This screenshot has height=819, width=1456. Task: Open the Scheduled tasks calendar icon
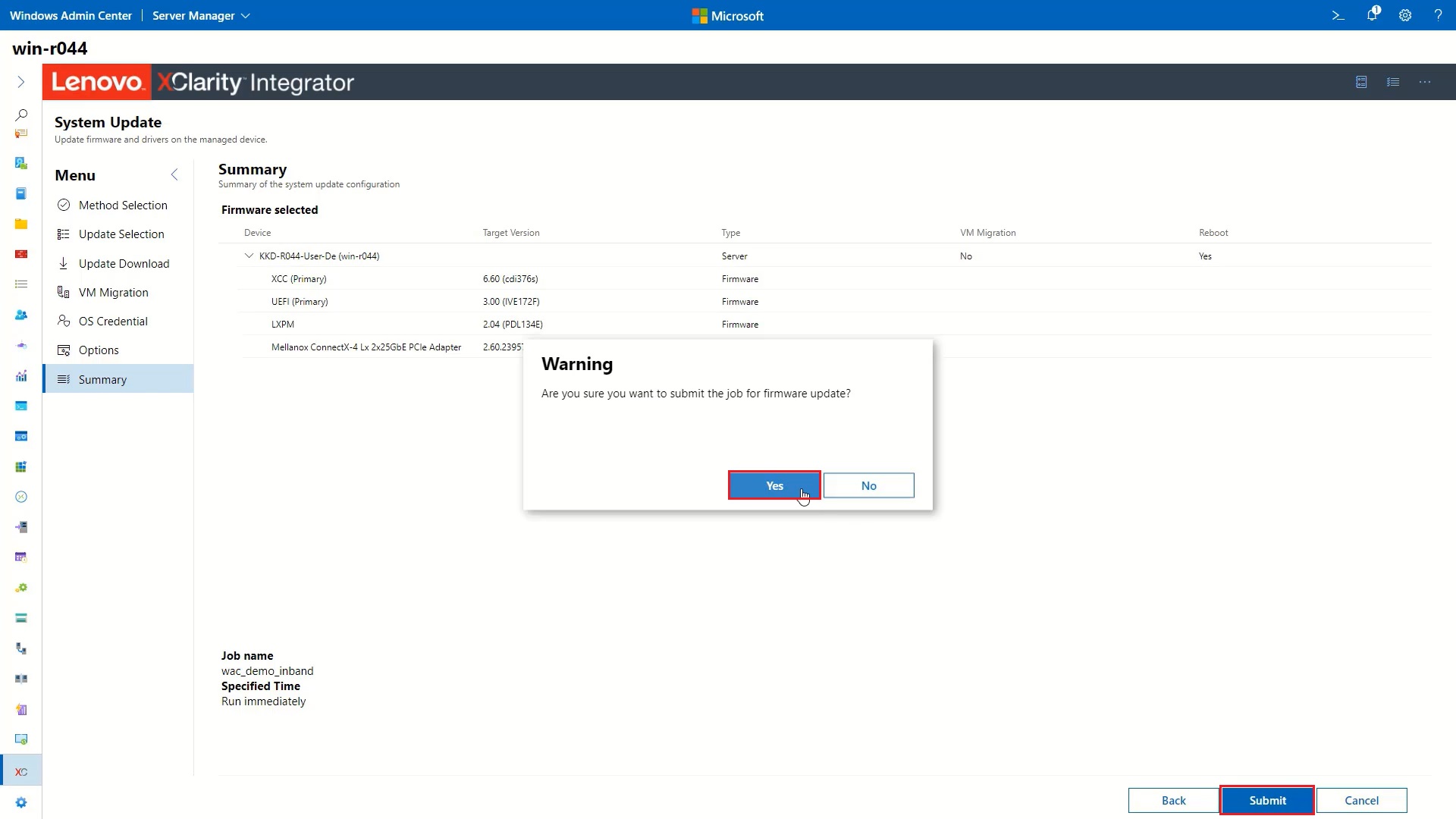click(x=21, y=557)
